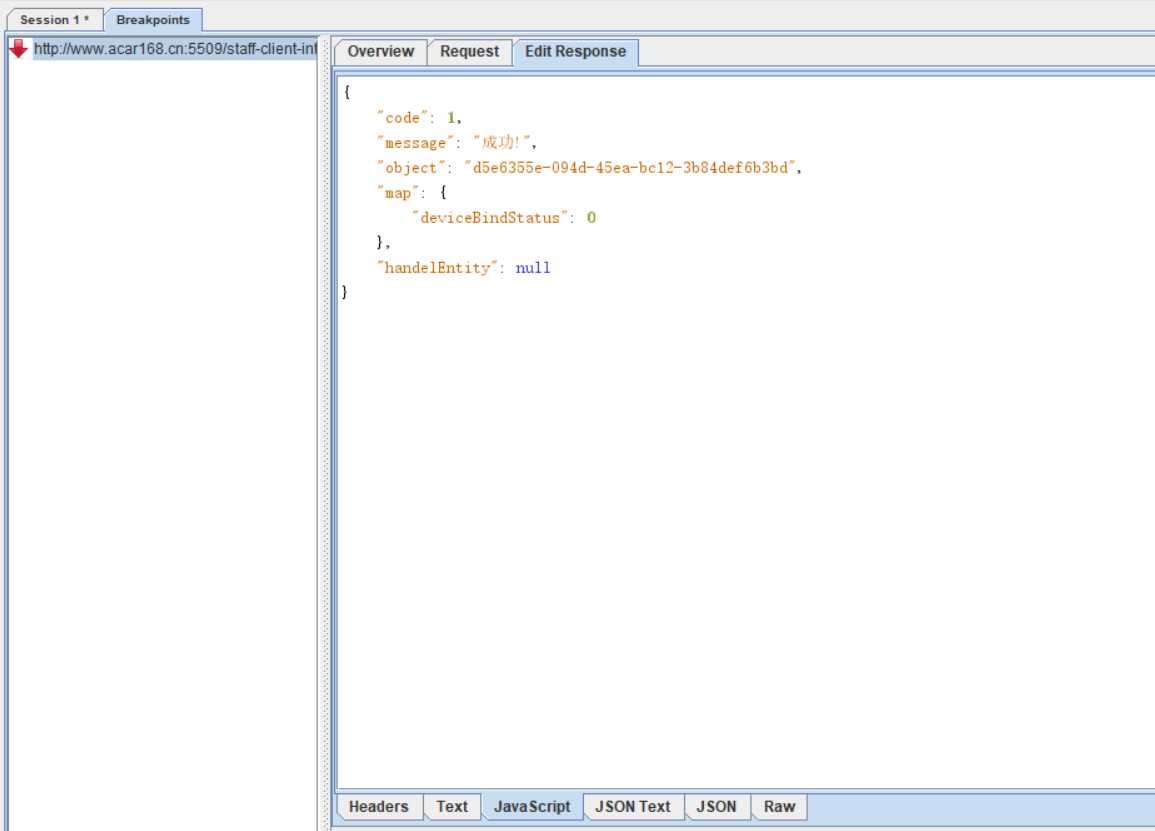This screenshot has width=1155, height=831.
Task: Click the object UUID value d5e6355e
Action: (x=630, y=168)
